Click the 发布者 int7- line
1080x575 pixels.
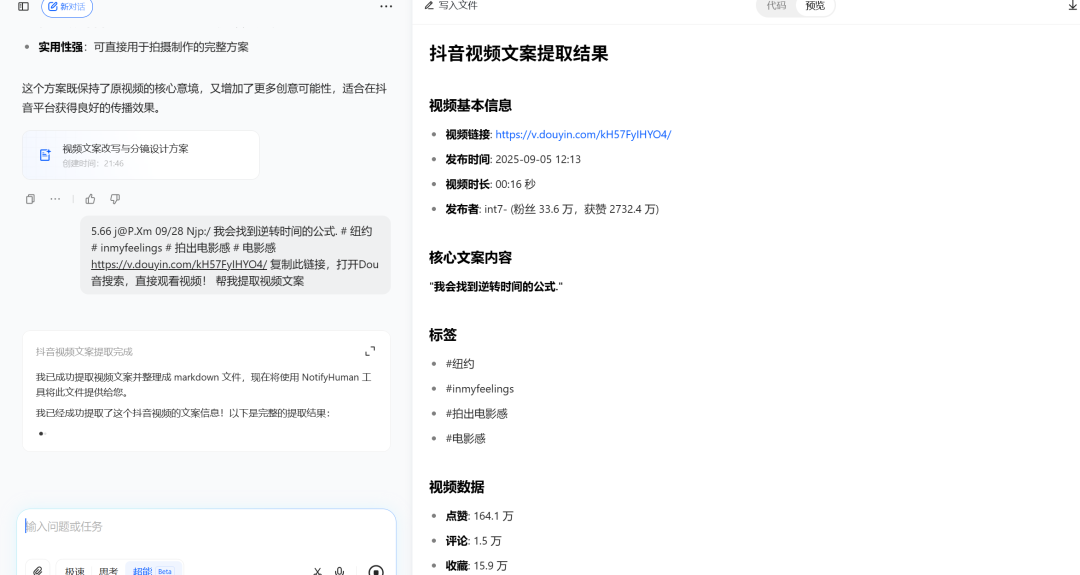(552, 209)
